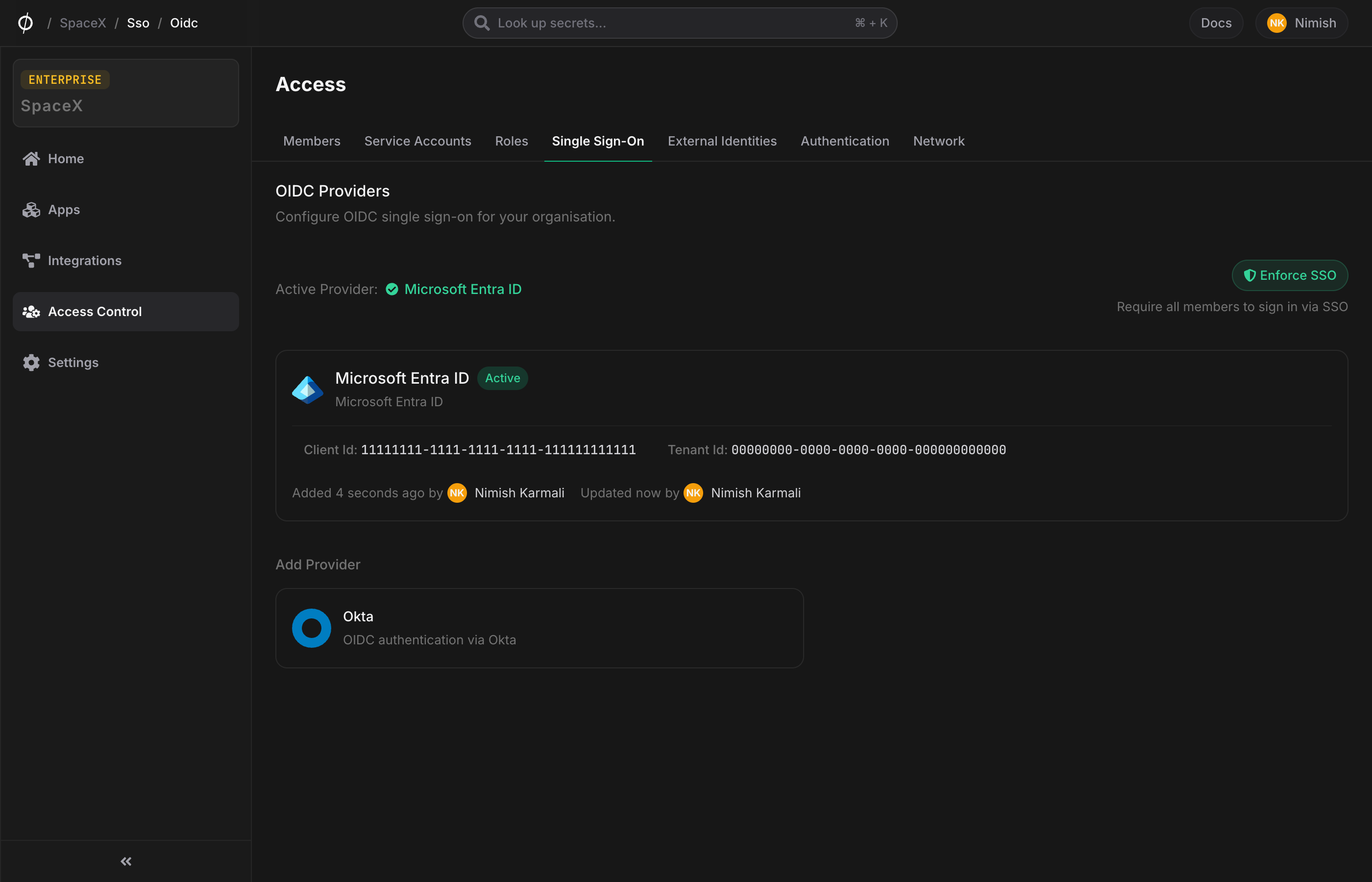Click the Okta provider logo
1372x882 pixels.
(311, 628)
